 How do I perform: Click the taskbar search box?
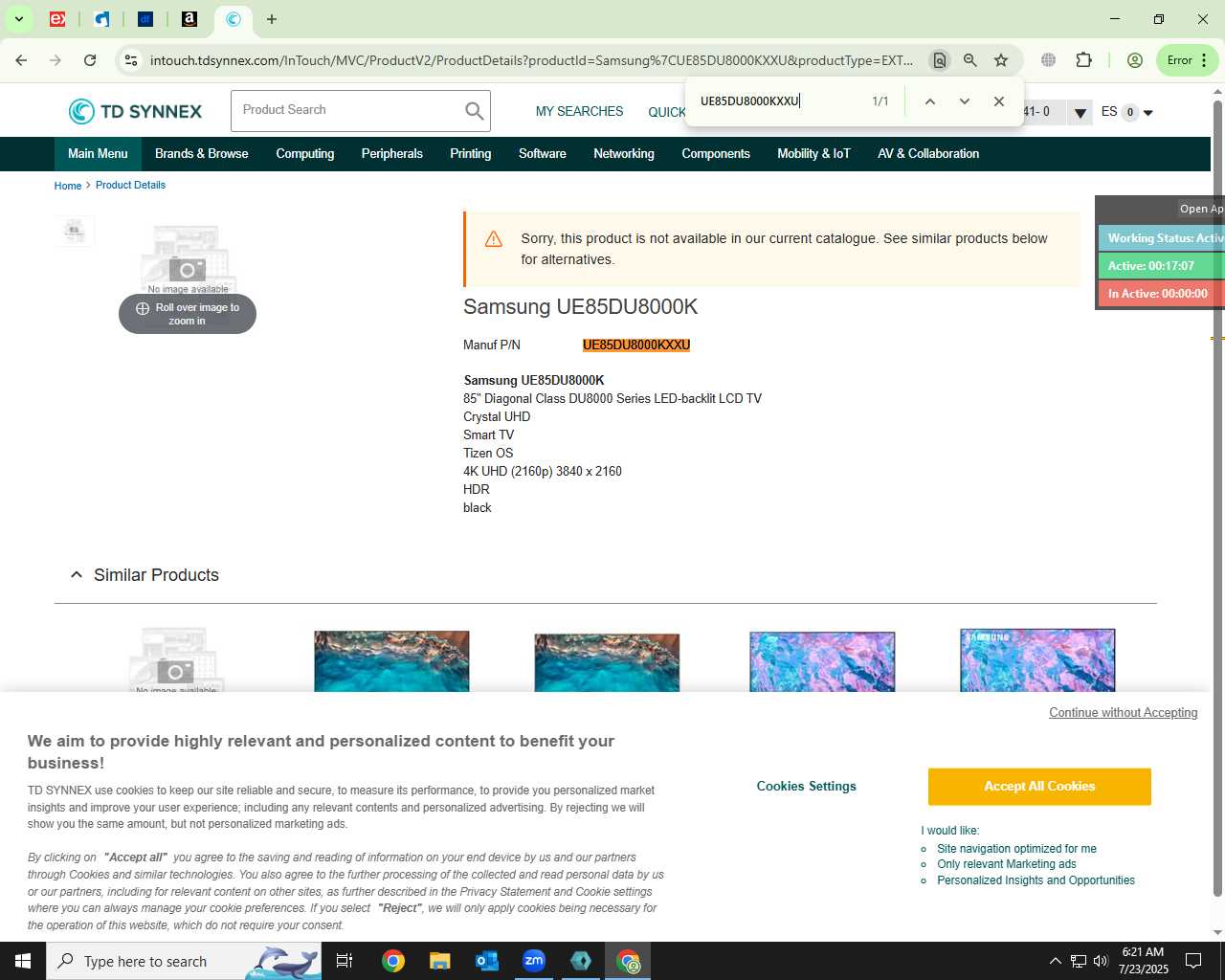pos(184,961)
